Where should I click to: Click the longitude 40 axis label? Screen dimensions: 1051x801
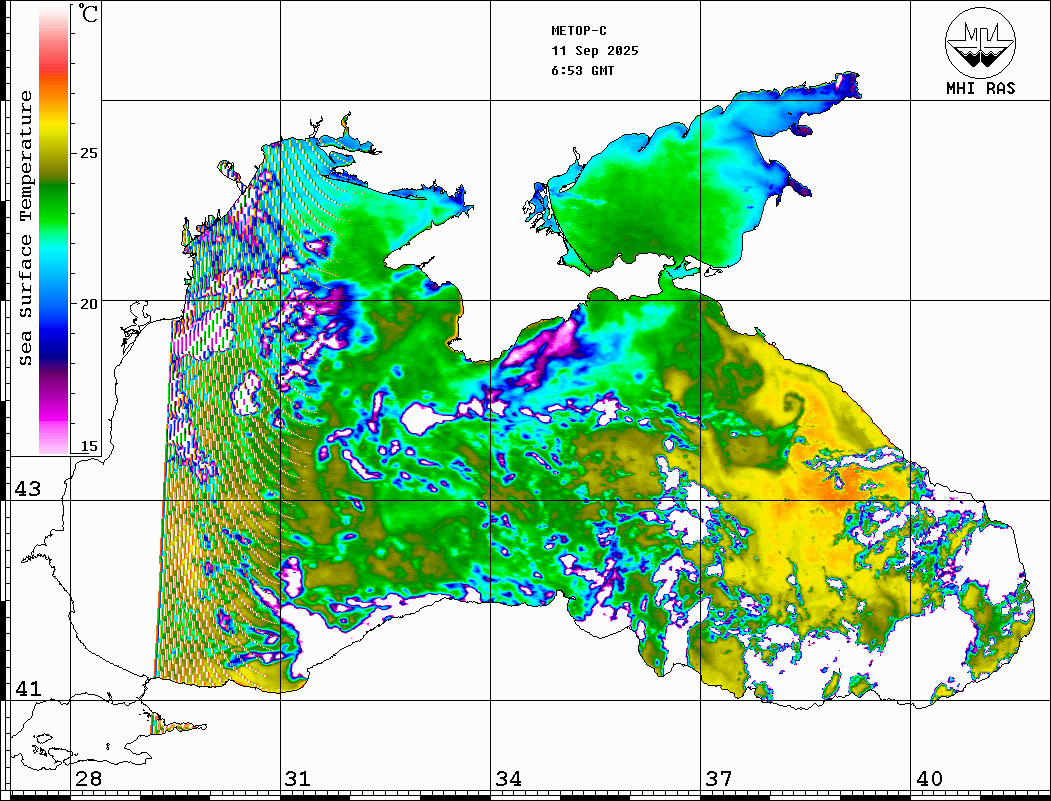929,779
